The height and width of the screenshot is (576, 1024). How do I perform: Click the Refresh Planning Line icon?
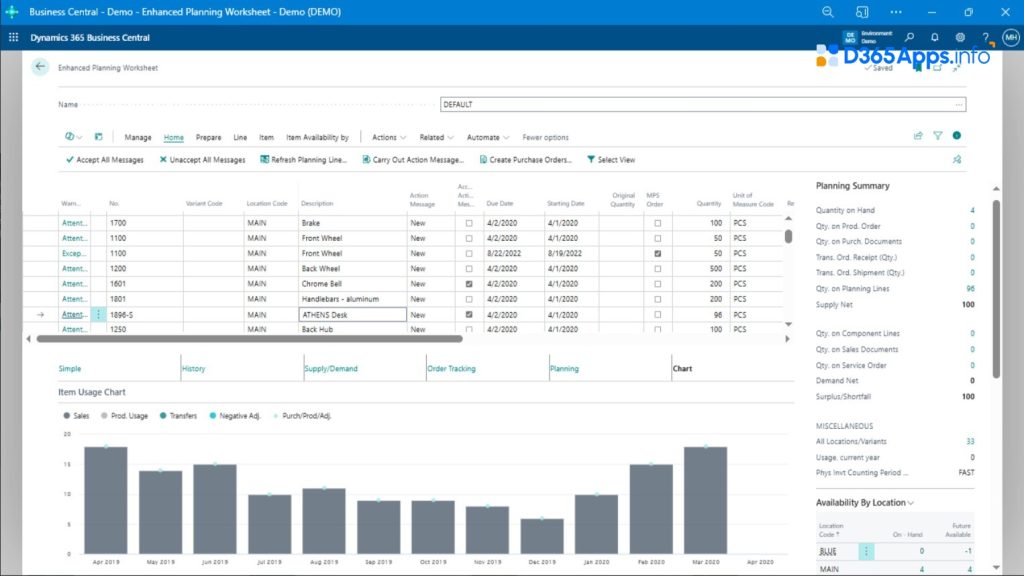264,159
